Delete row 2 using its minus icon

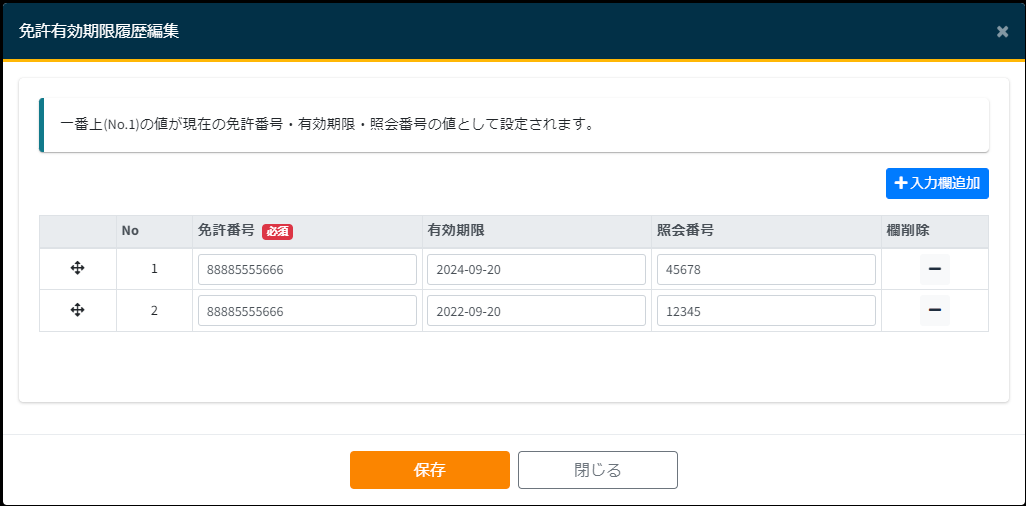click(934, 311)
